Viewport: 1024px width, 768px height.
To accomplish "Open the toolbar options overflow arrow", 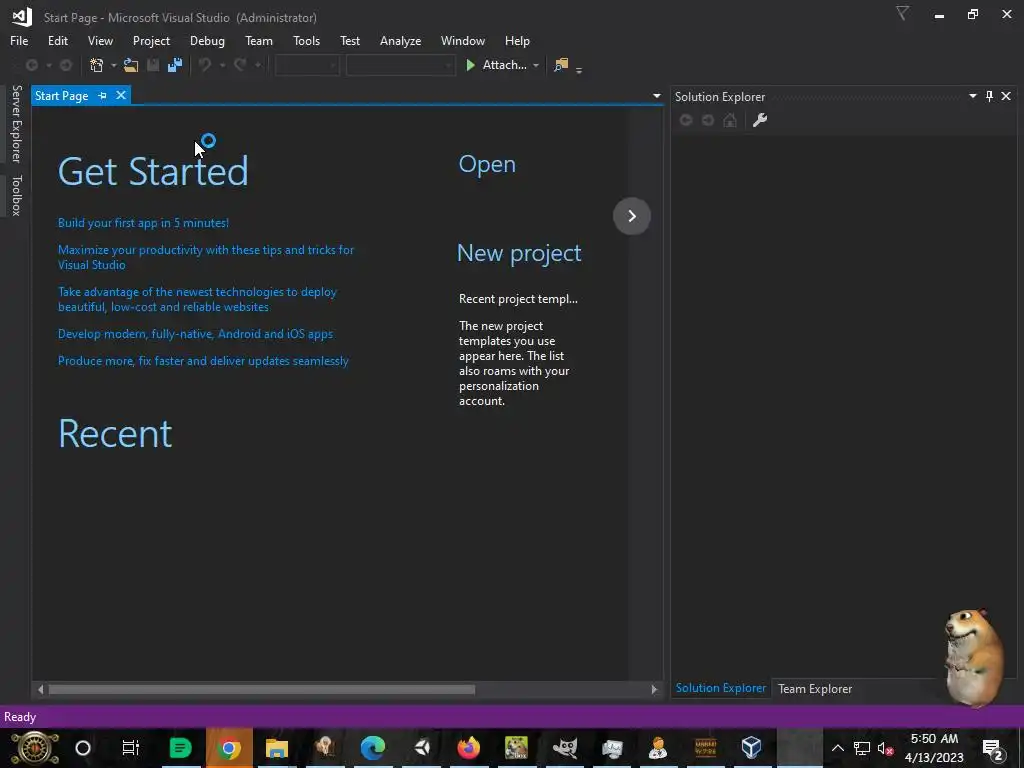I will tap(579, 69).
